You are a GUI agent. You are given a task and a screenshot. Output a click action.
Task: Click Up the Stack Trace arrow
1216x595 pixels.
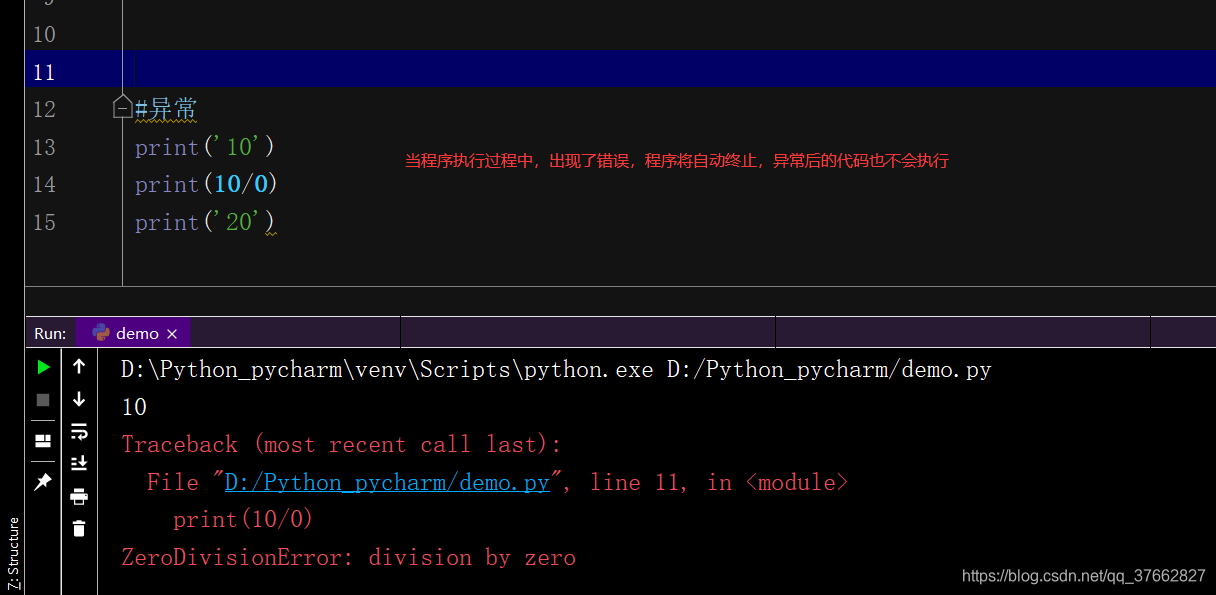tap(78, 367)
